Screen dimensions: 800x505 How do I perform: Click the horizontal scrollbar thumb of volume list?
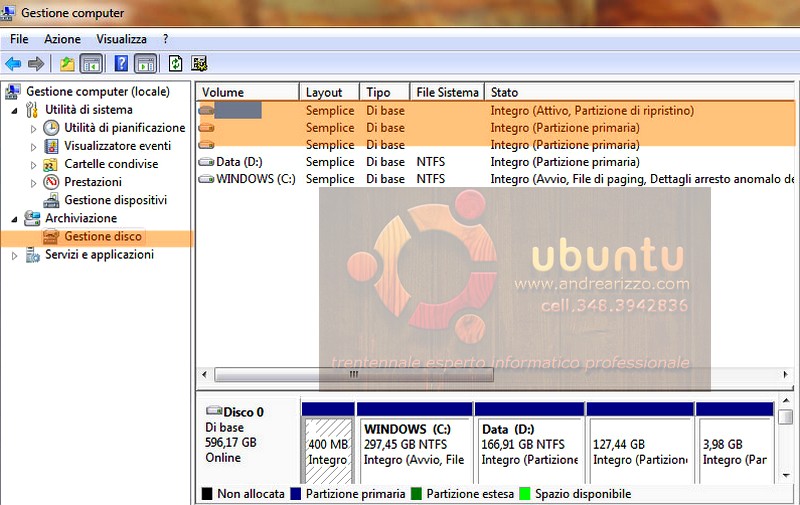(354, 375)
